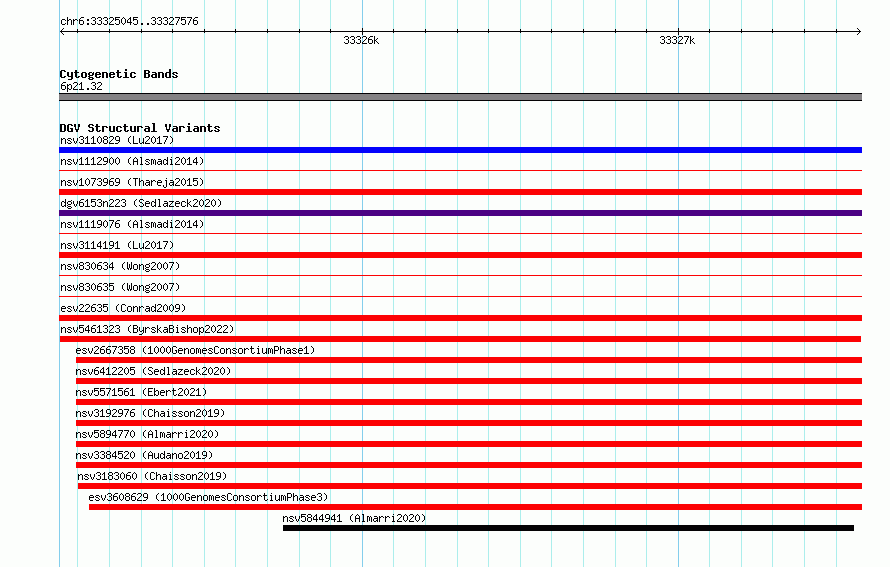Select the nsv3384520 (Audano2019) label
890x567 pixels.
coord(144,455)
